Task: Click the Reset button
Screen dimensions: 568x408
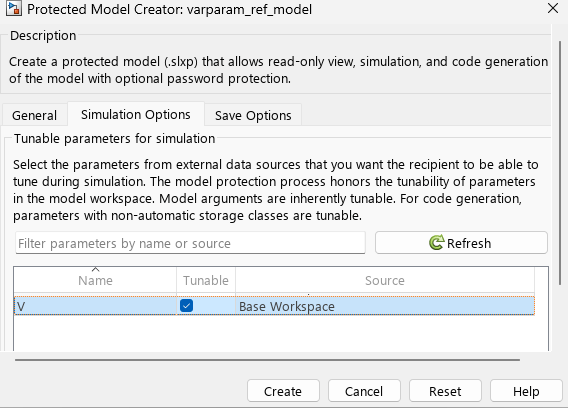Action: click(x=445, y=391)
